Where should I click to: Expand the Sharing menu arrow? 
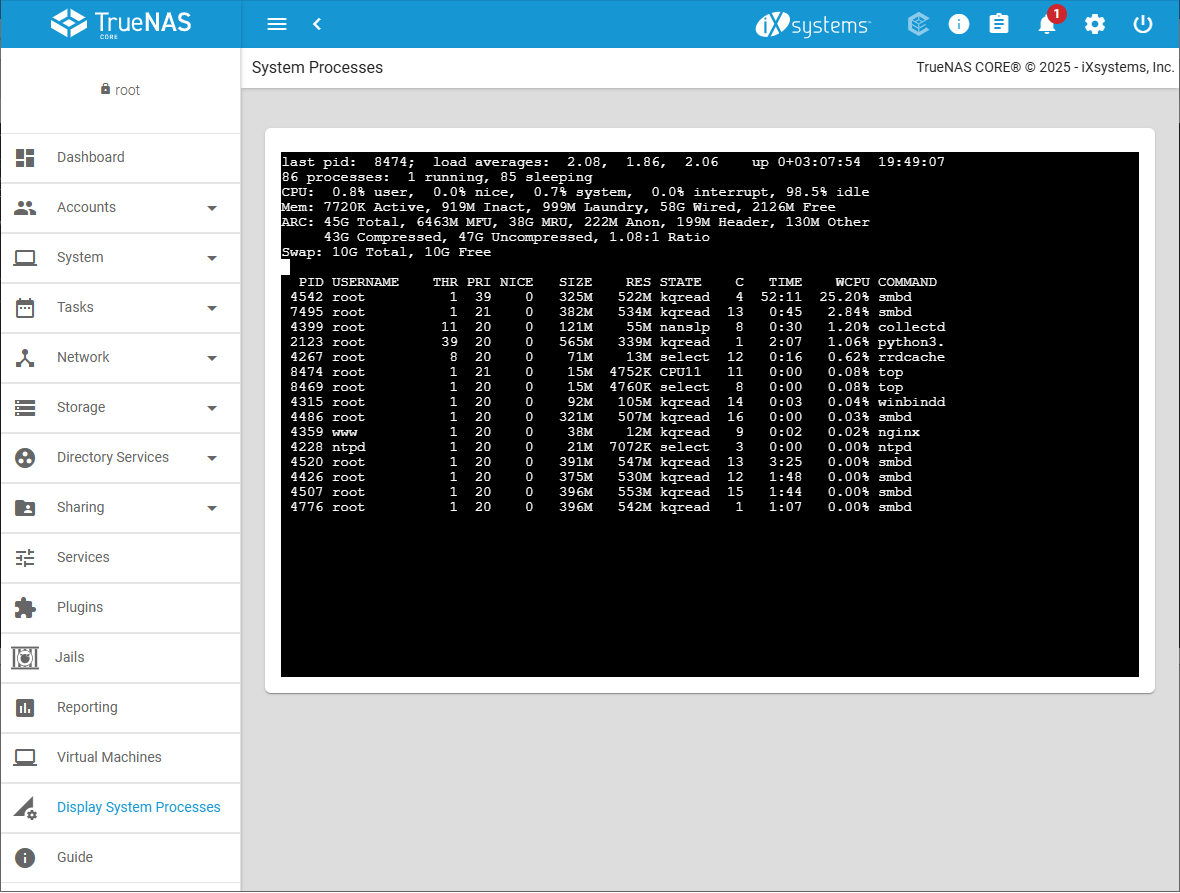tap(212, 509)
